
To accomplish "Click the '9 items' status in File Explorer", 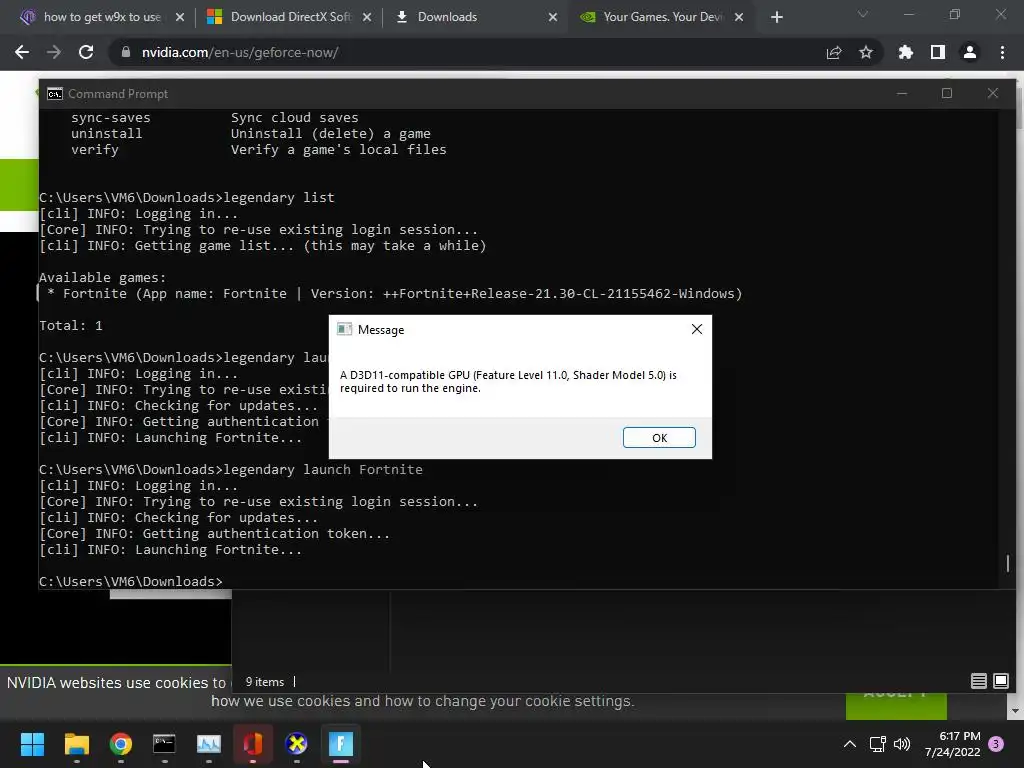I will (264, 682).
